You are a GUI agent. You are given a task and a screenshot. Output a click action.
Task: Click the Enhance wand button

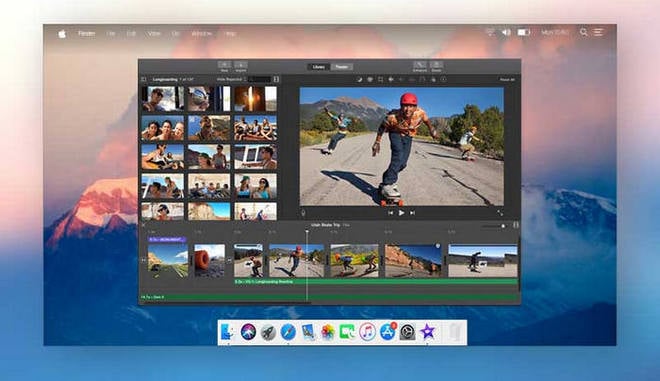[420, 65]
